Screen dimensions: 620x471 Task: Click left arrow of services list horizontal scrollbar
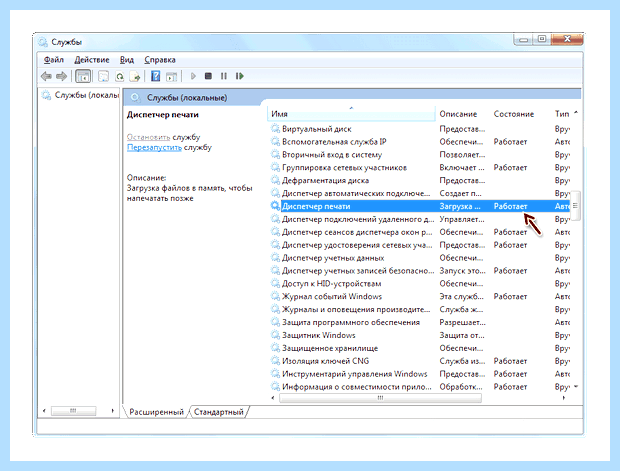(273, 398)
